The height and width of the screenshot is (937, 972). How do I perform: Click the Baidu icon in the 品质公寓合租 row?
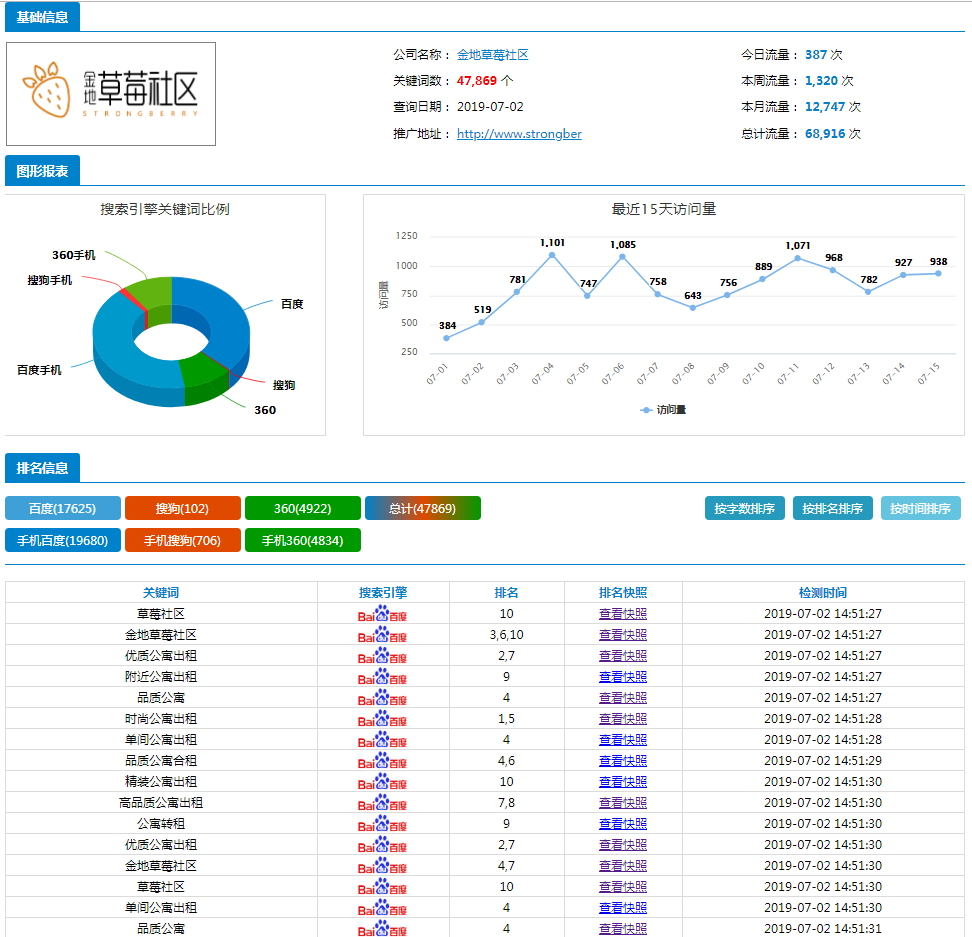(x=383, y=761)
